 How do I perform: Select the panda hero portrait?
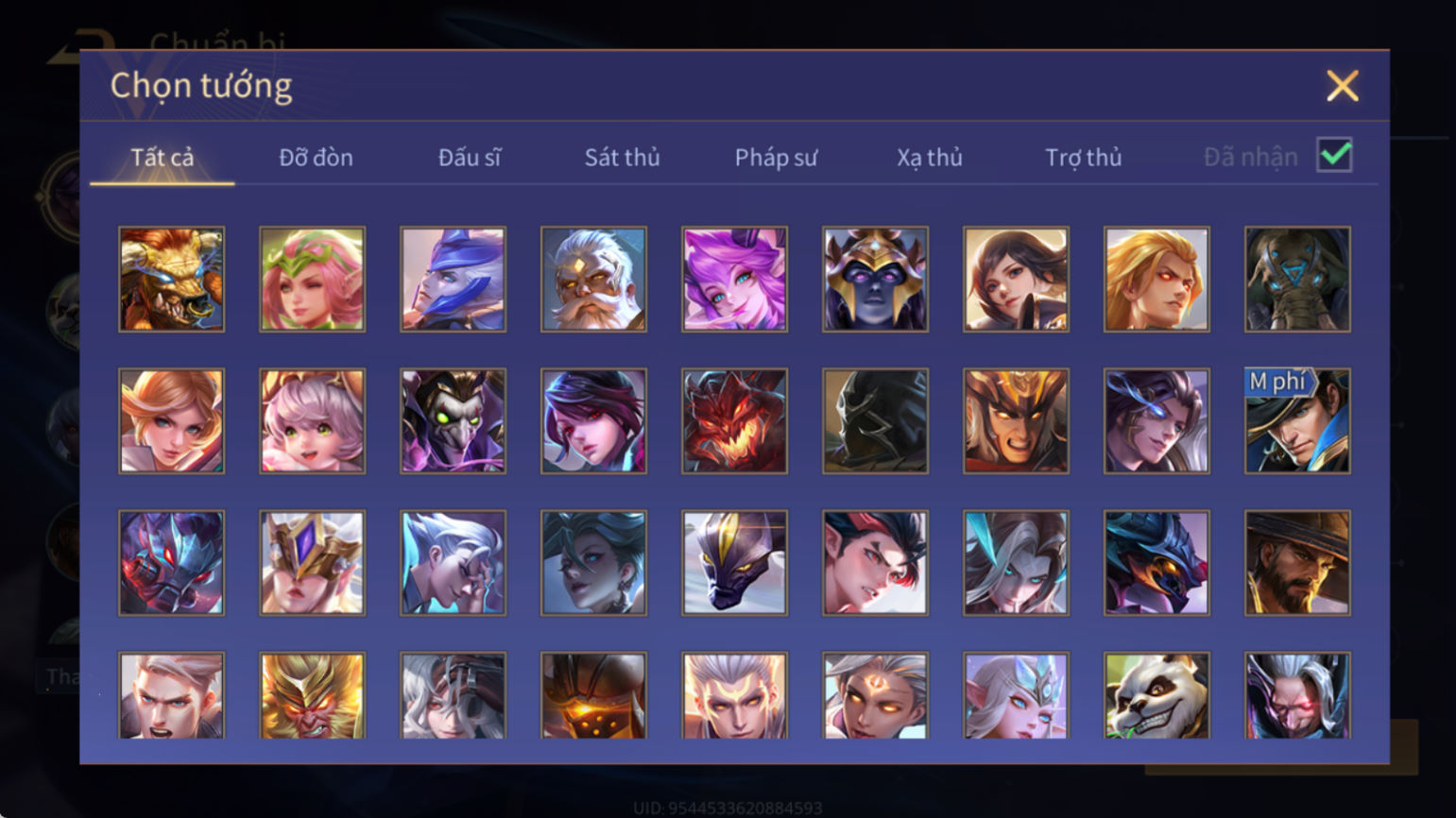(x=1156, y=695)
